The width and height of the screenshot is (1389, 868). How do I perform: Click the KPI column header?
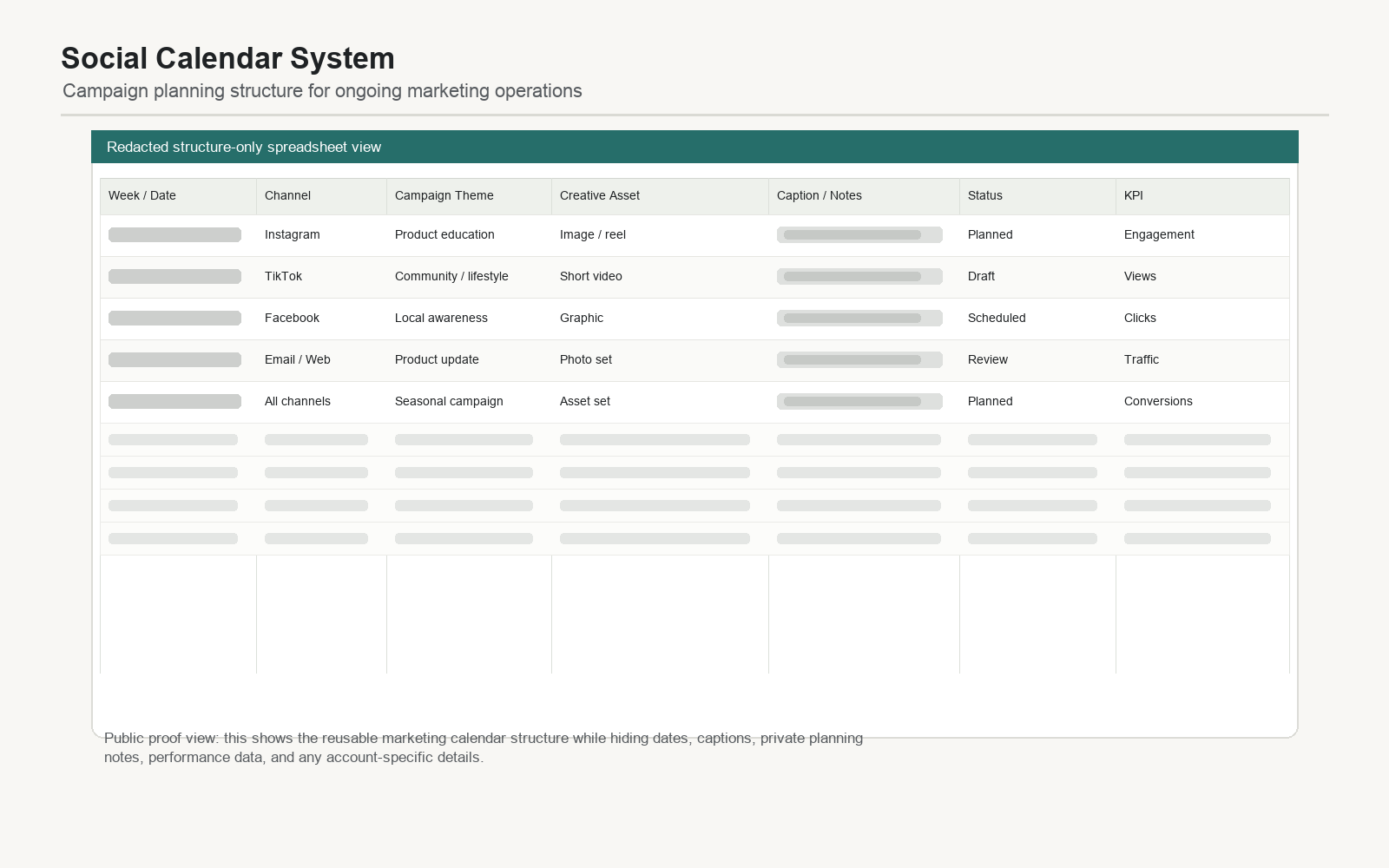click(1202, 196)
